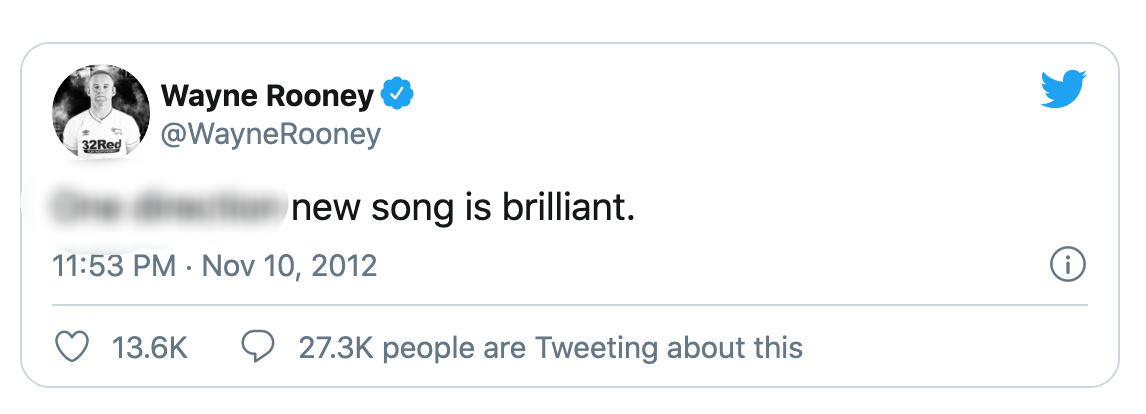Click the reply speech bubble icon

coord(259,347)
